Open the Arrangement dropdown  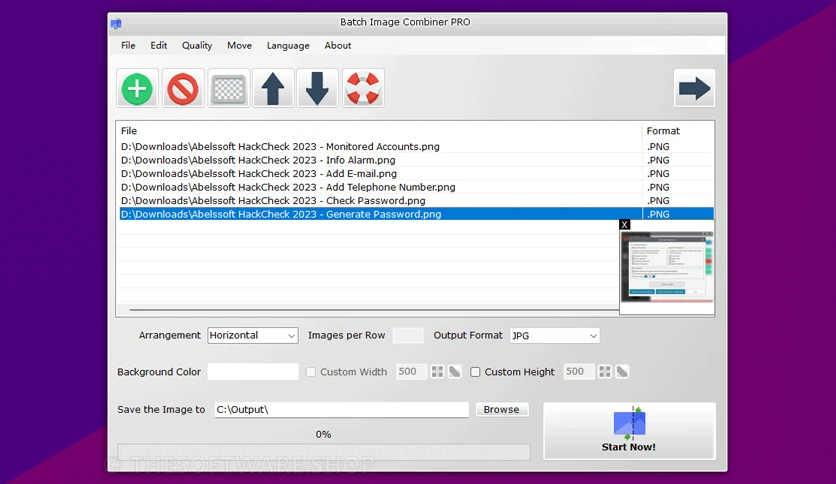(x=253, y=335)
